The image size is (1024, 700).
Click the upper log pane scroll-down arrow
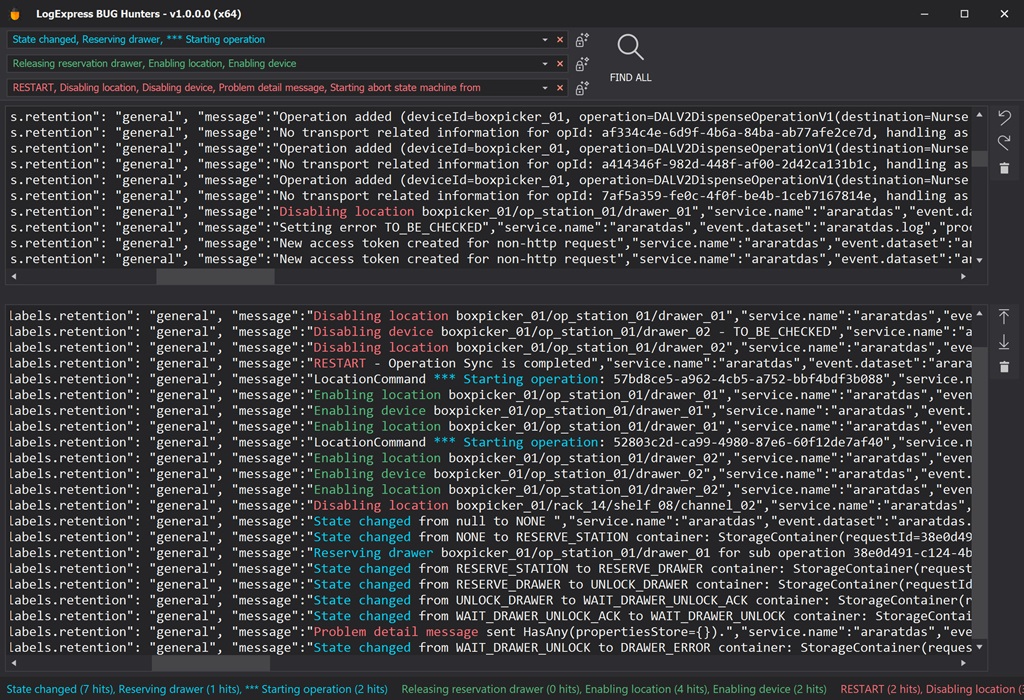(x=979, y=261)
